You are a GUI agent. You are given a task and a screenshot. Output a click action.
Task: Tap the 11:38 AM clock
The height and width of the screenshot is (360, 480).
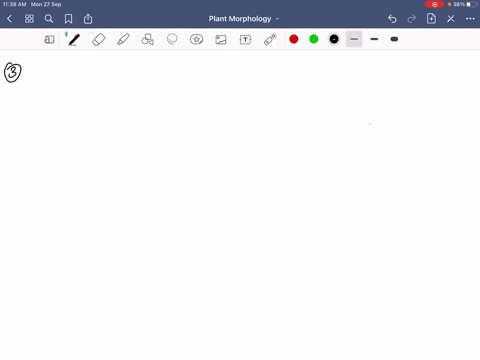14,4
